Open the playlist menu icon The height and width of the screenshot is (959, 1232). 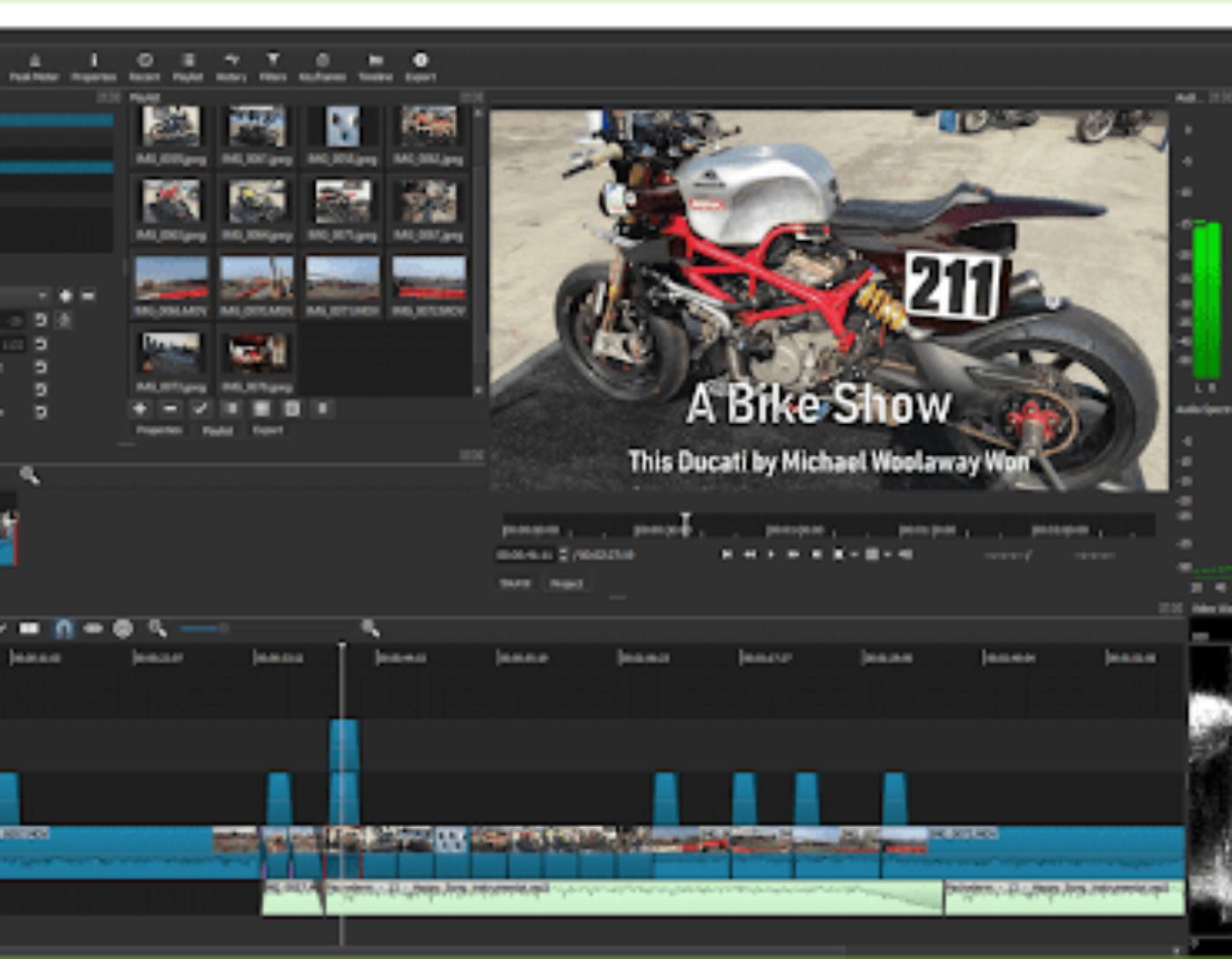[322, 408]
